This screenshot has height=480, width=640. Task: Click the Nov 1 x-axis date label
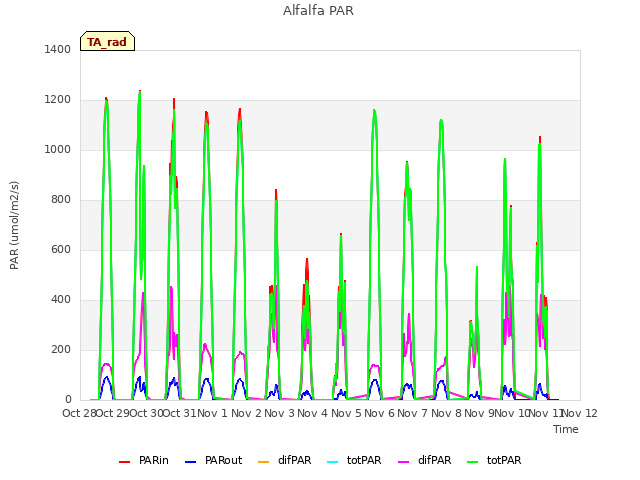pyautogui.click(x=212, y=413)
